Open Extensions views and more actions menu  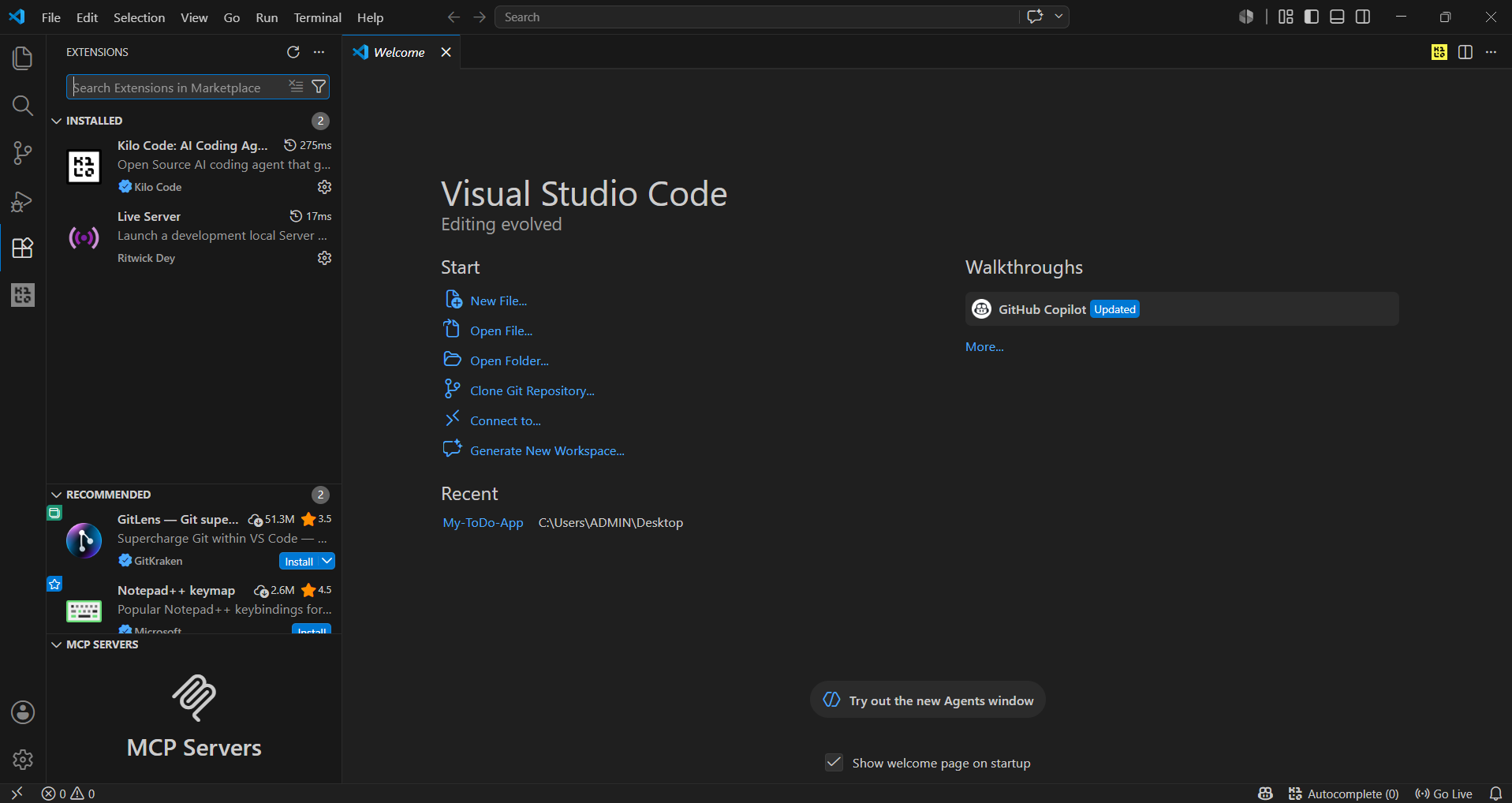click(x=319, y=52)
